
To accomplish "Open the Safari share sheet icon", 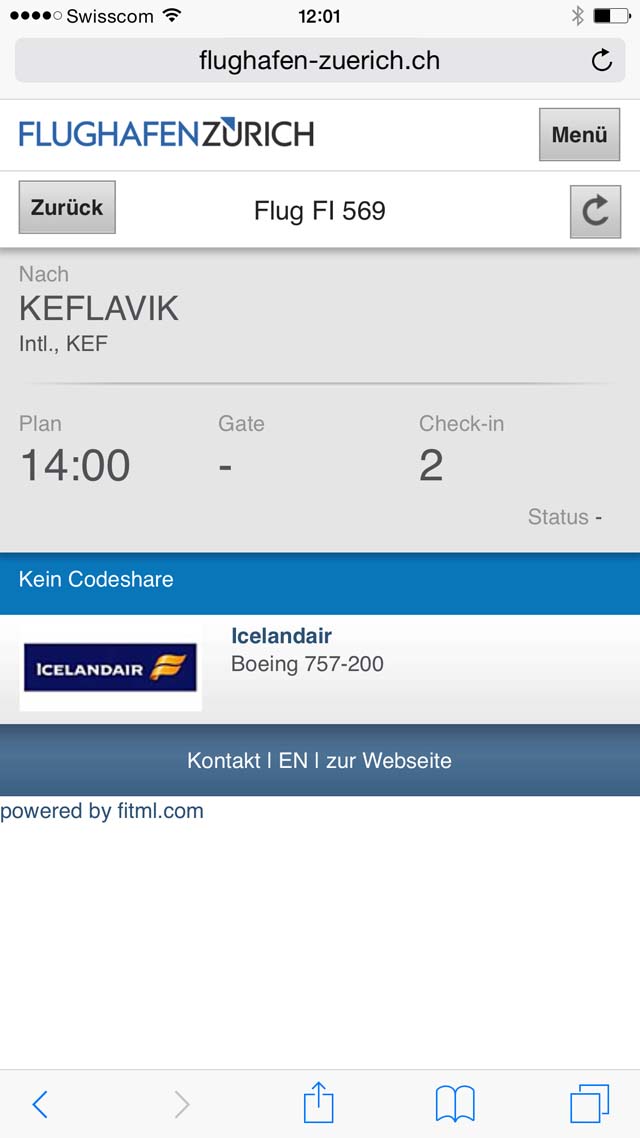I will 319,1102.
